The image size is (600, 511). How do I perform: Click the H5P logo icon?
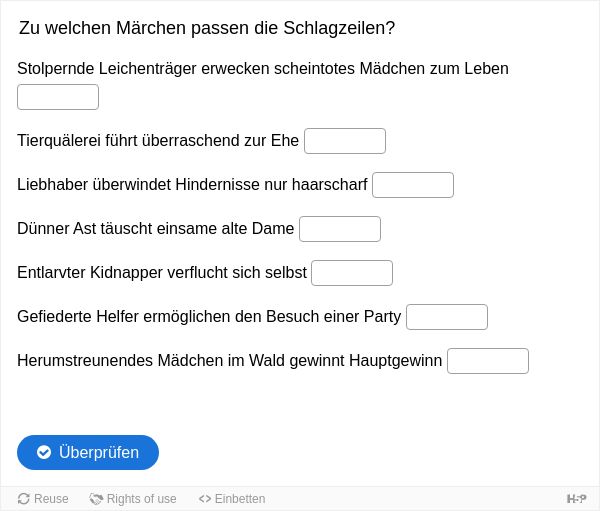[x=576, y=499]
